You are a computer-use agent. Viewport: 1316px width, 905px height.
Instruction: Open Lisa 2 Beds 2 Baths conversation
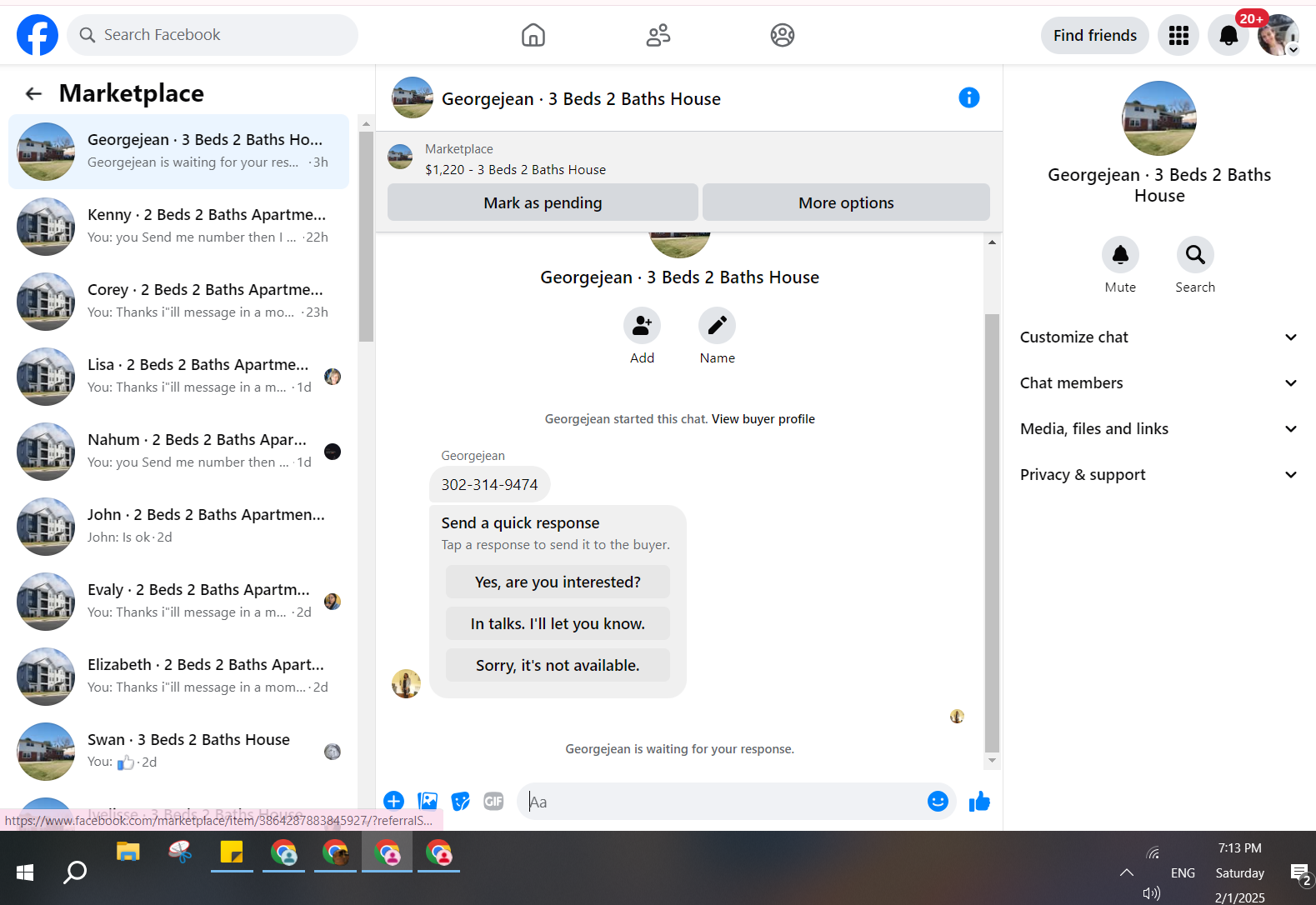click(179, 377)
